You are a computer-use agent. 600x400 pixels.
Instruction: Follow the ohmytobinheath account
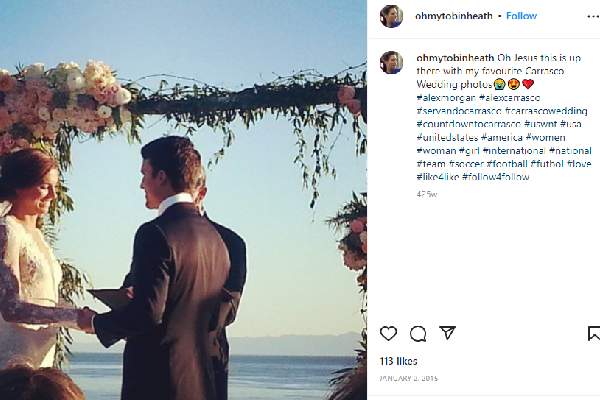[x=521, y=16]
